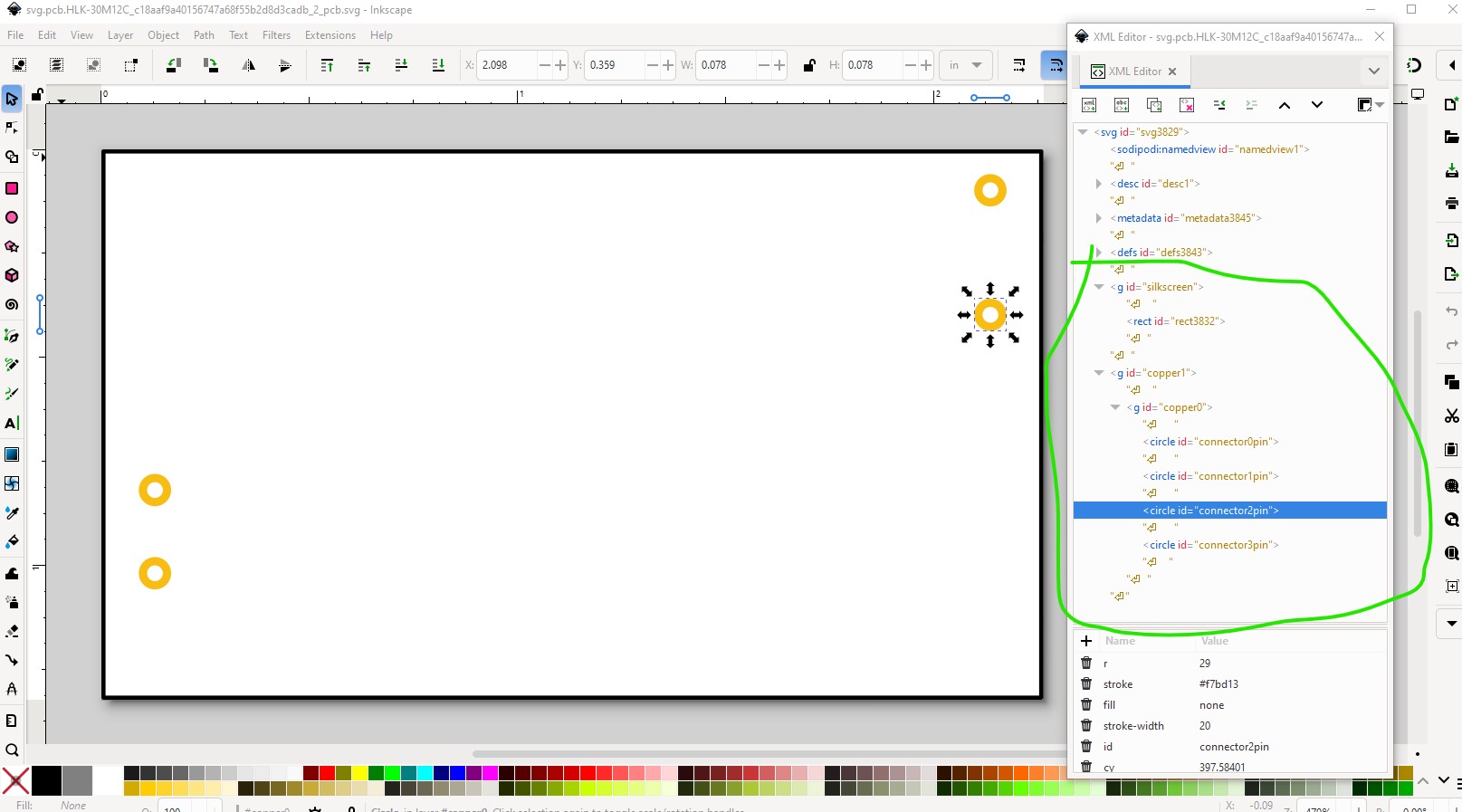
Task: Raise selection to top
Action: [327, 65]
